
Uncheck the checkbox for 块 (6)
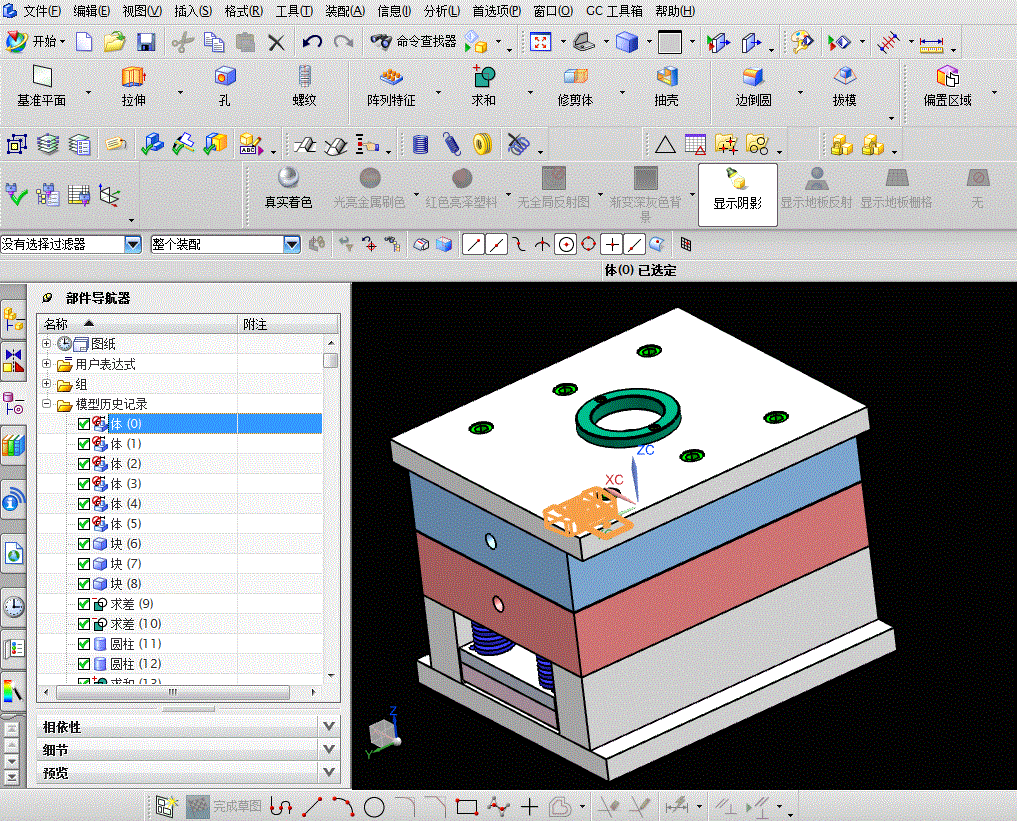coord(84,544)
